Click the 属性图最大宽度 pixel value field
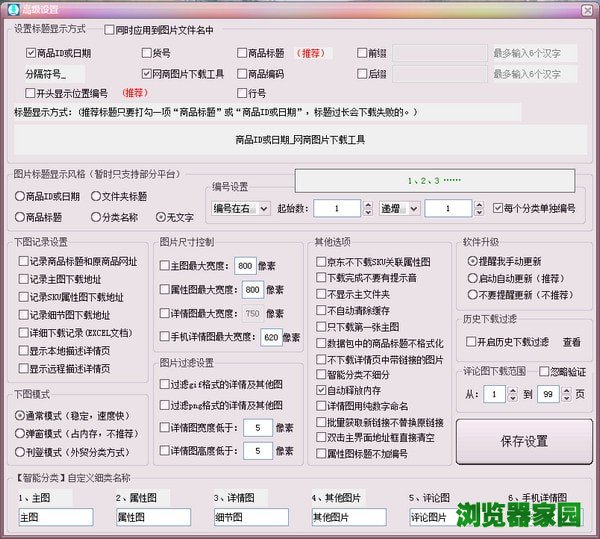This screenshot has height=539, width=600. (250, 289)
